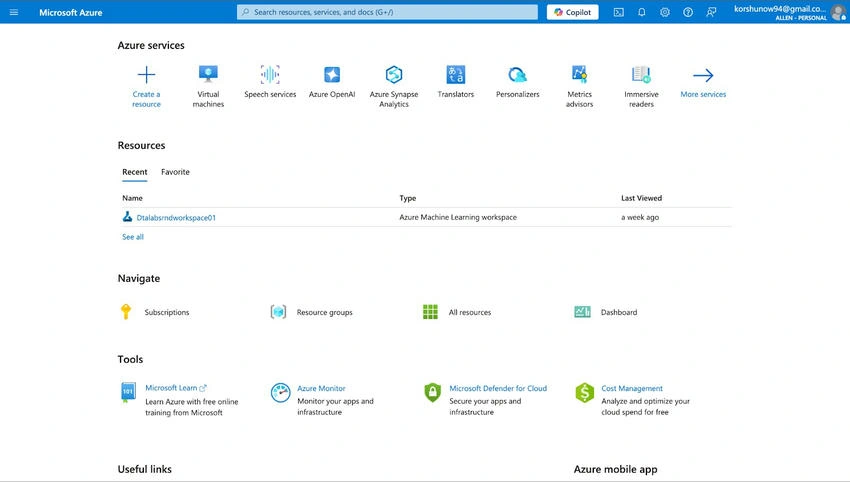Open the Metrics advisors icon
The image size is (850, 482).
click(x=579, y=74)
